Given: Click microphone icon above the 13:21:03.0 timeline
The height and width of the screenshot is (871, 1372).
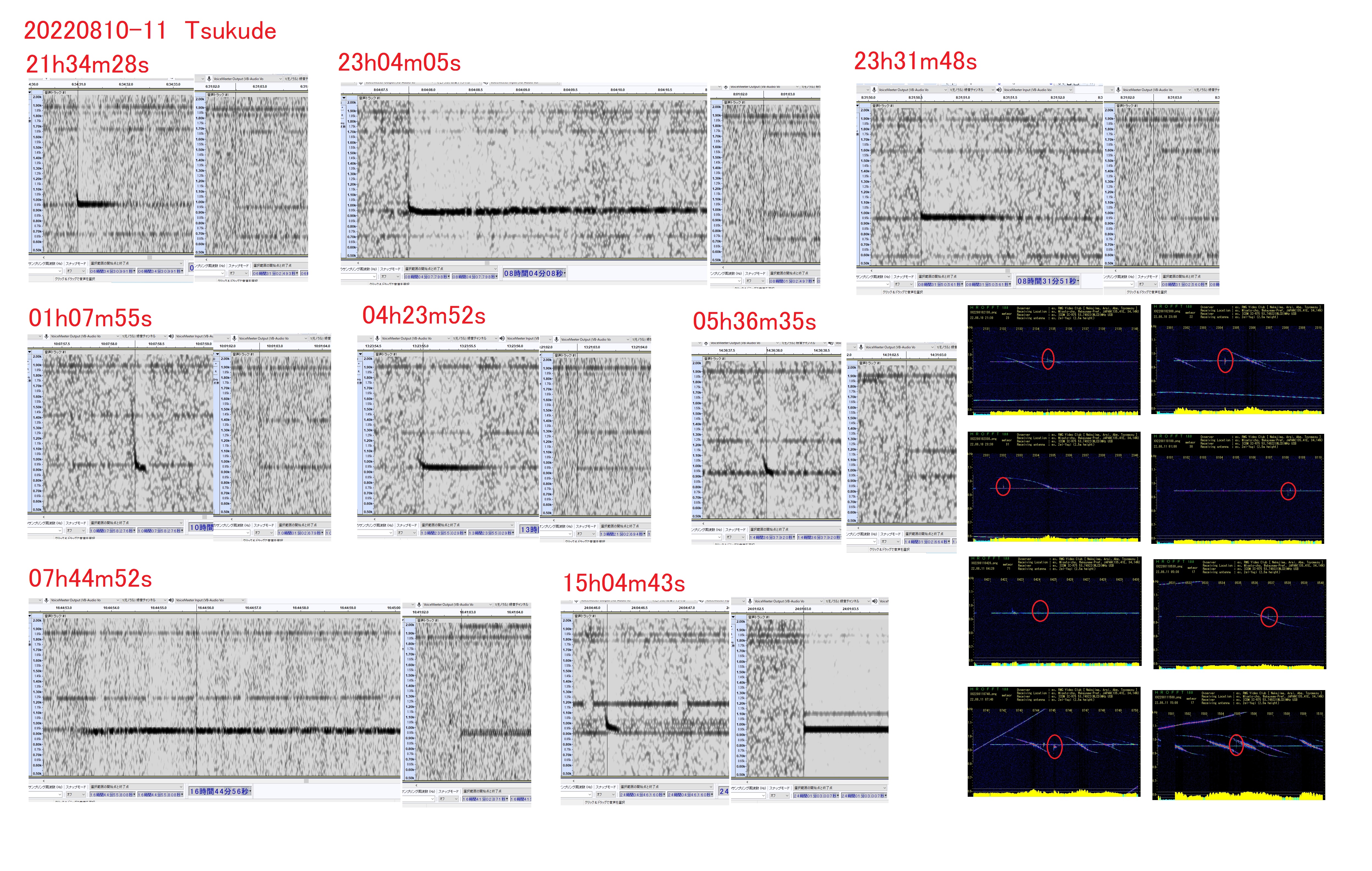Looking at the screenshot, I should pos(556,340).
